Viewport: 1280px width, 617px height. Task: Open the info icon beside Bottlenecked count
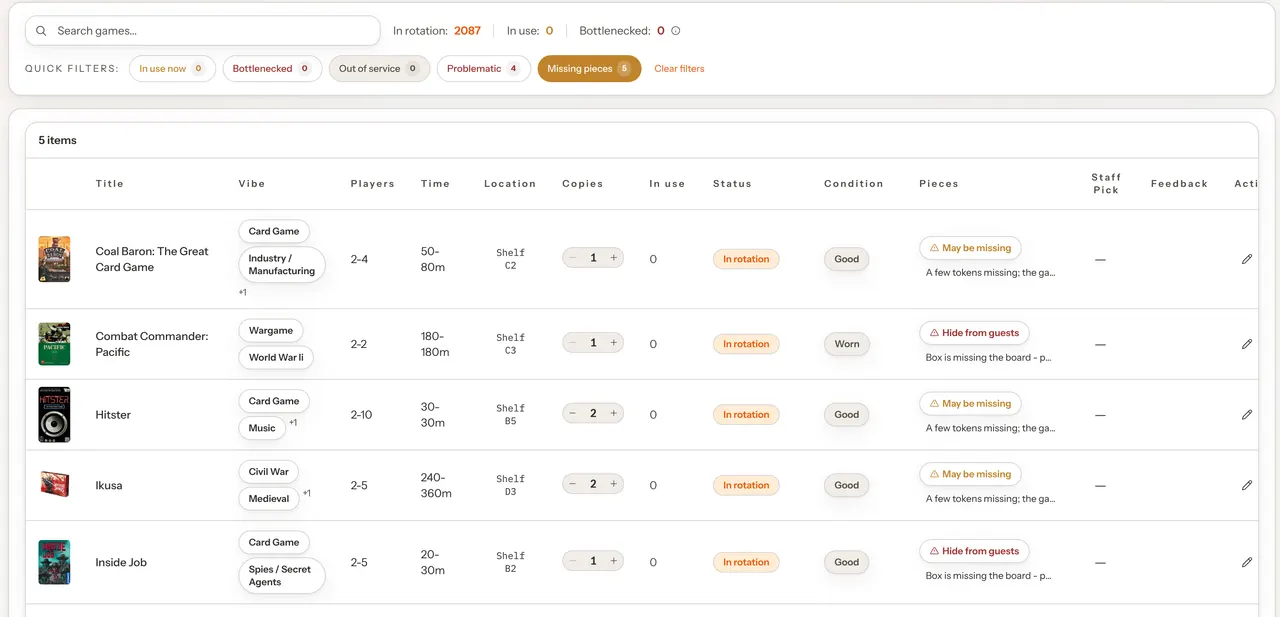point(676,31)
